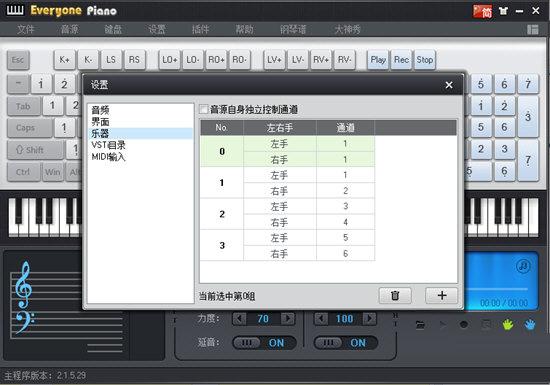Open the sheet score icon beside record
The image size is (550, 385).
pyautogui.click(x=486, y=325)
